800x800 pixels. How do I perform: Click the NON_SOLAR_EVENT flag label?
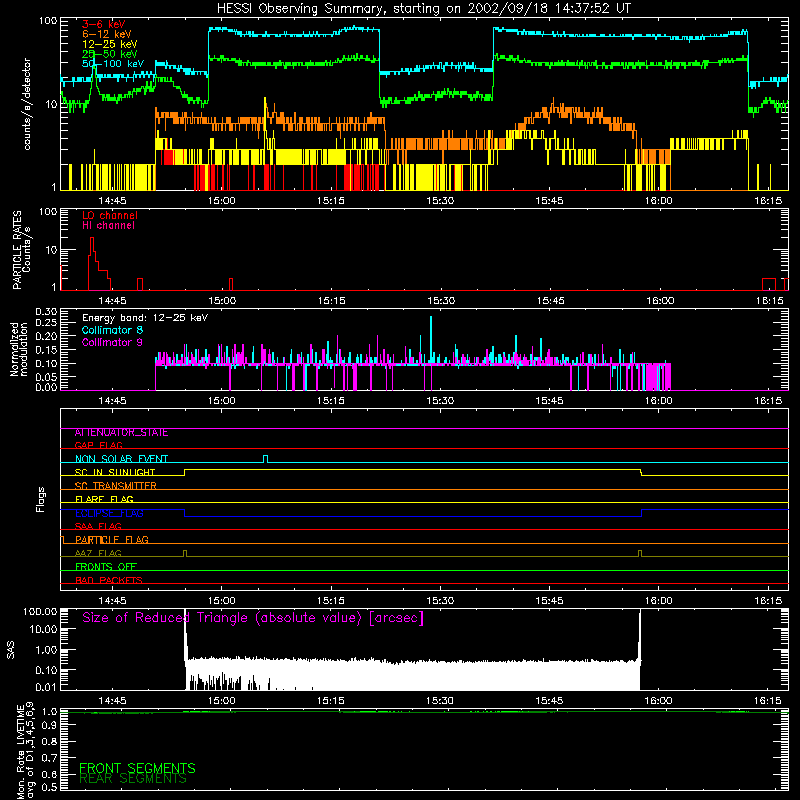[x=121, y=459]
